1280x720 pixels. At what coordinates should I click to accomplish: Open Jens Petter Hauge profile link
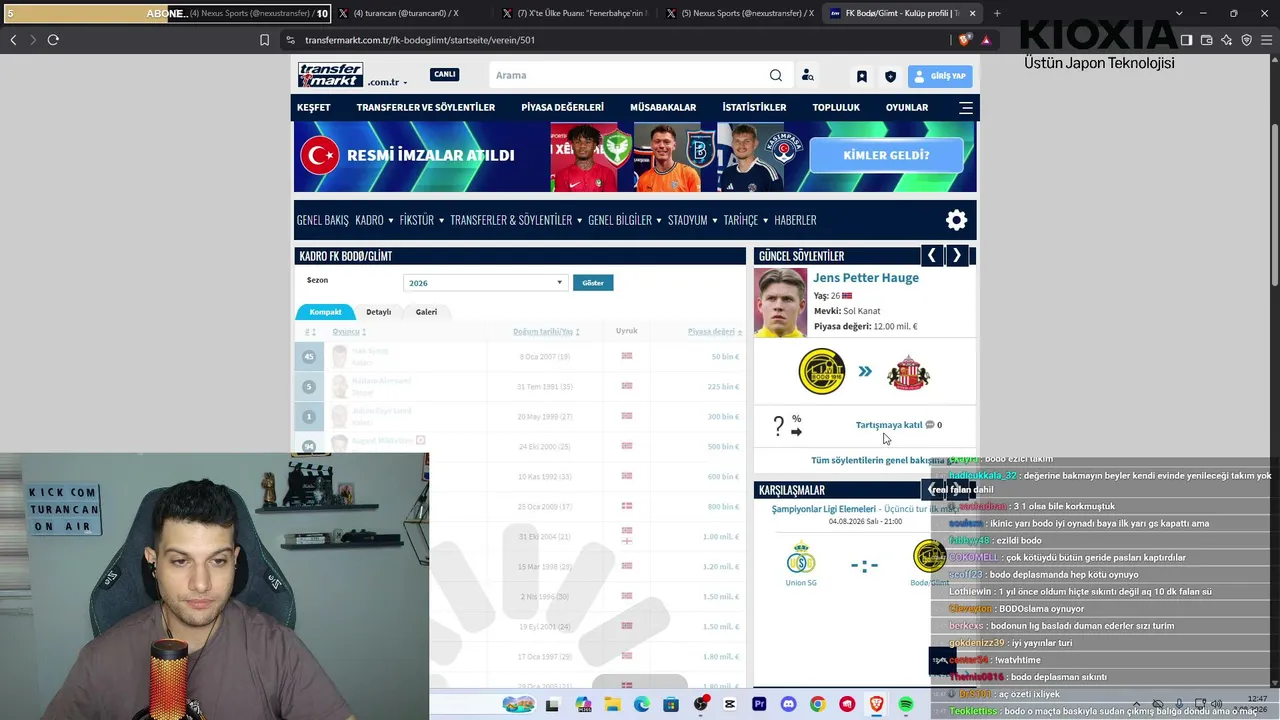(x=866, y=278)
